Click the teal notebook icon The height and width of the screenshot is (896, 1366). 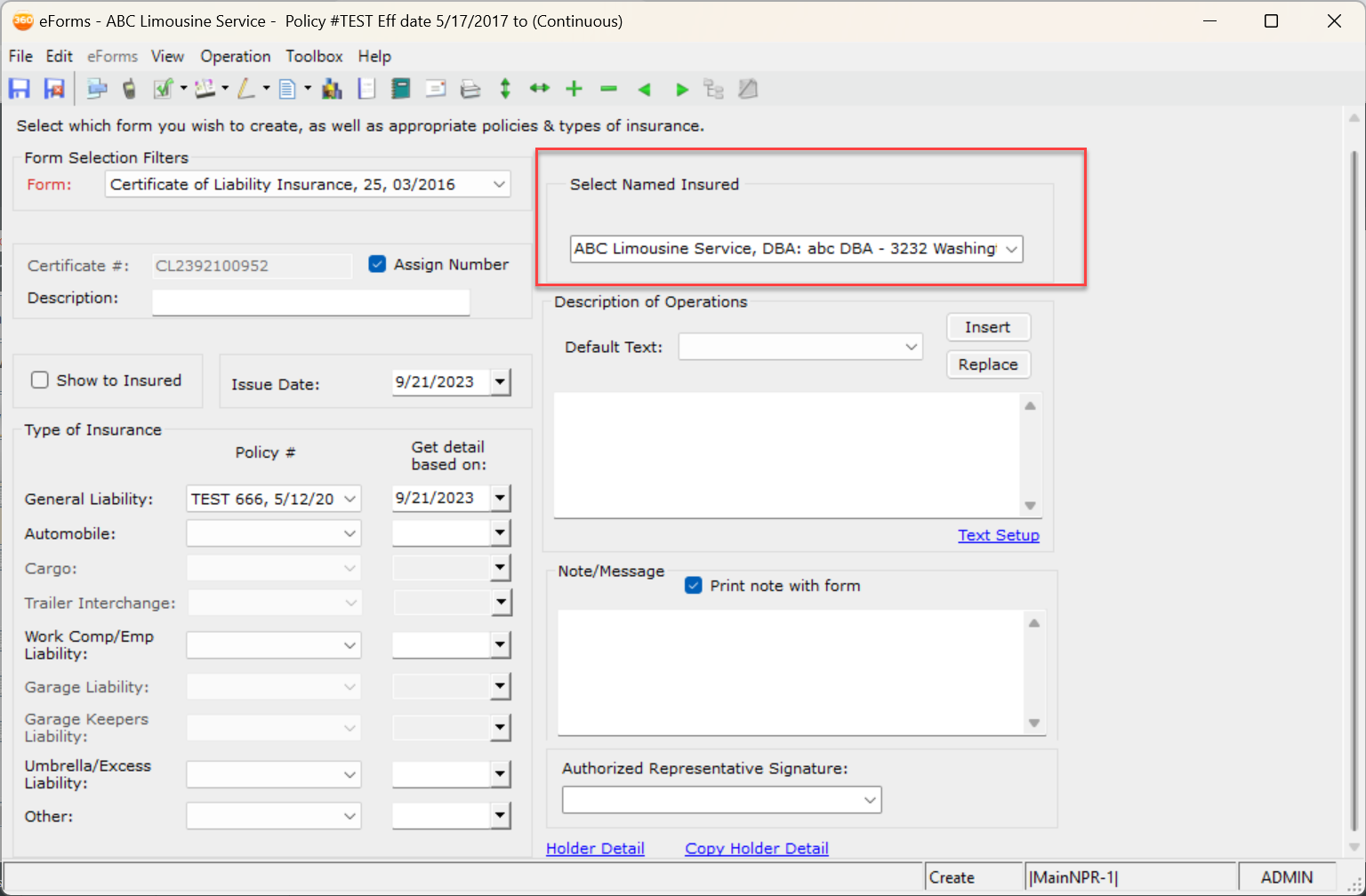tap(400, 89)
